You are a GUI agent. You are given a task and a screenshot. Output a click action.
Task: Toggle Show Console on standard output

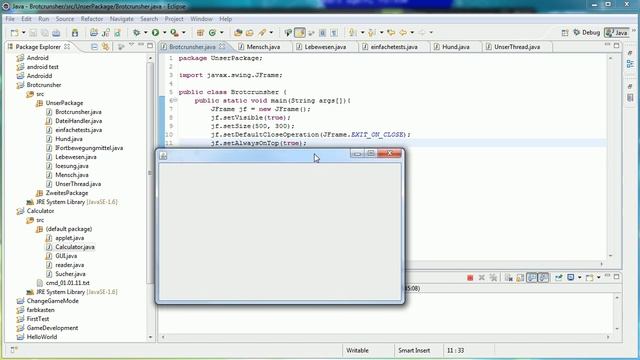point(532,278)
